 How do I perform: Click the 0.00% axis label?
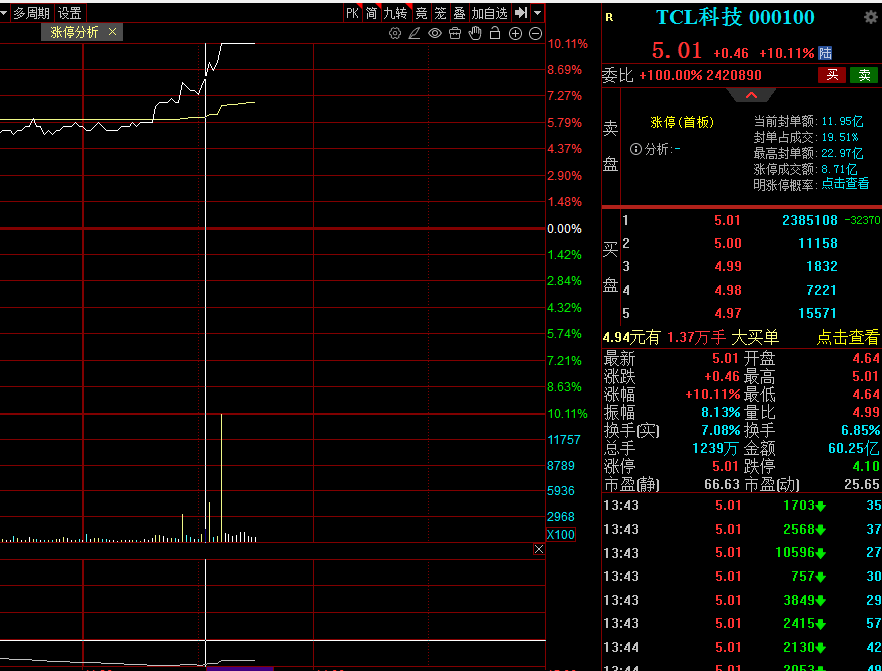coord(564,229)
